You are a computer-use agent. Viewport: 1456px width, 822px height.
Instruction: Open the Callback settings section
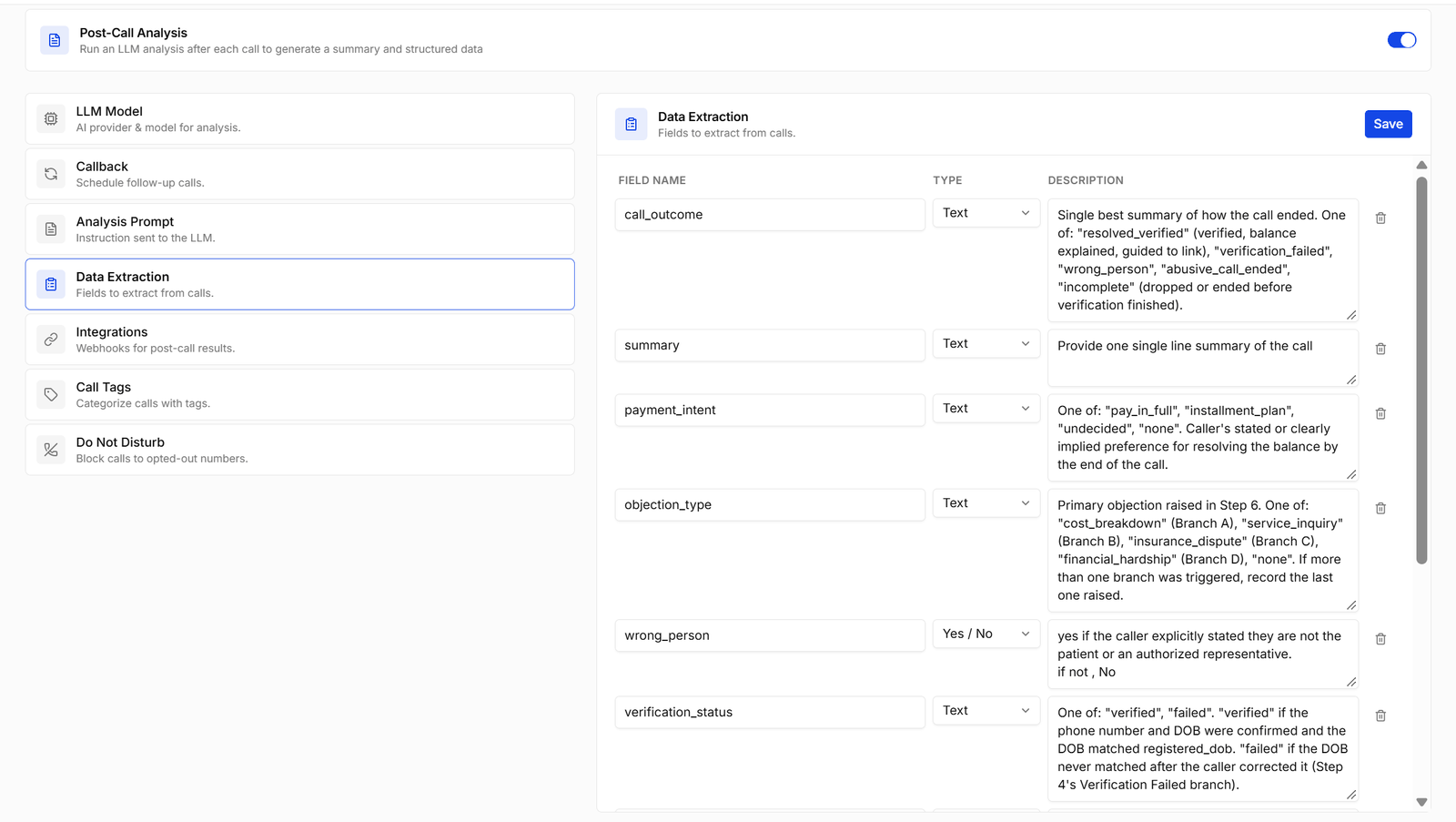[299, 174]
